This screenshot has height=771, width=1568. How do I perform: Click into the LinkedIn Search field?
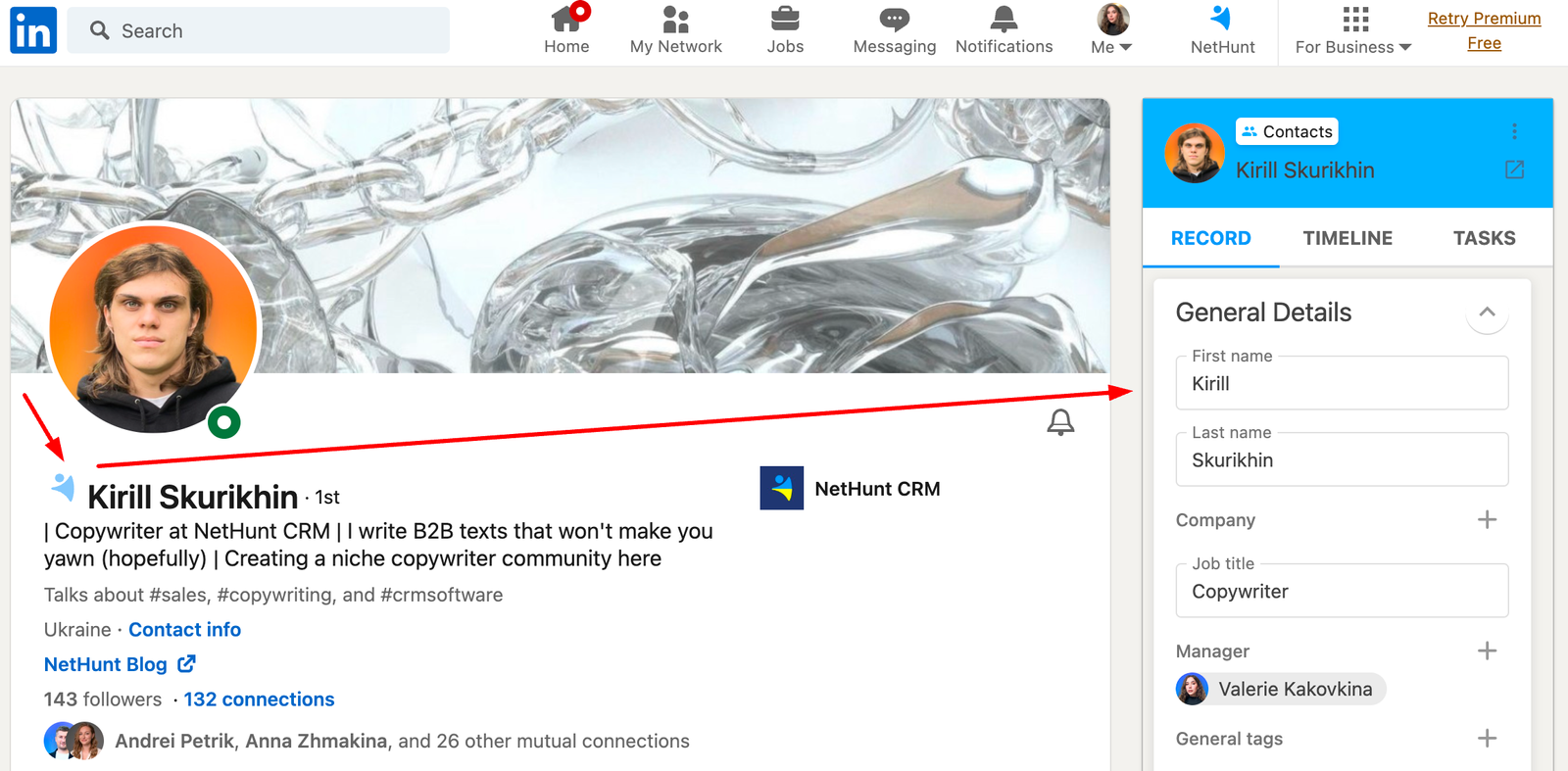259,30
